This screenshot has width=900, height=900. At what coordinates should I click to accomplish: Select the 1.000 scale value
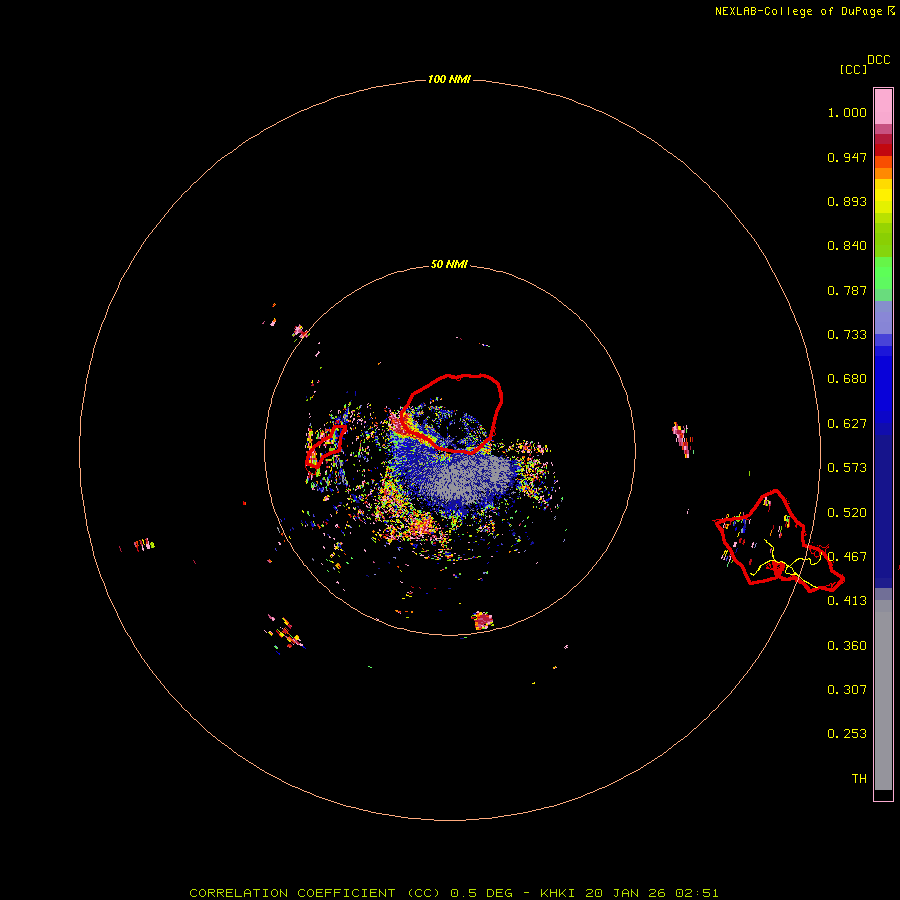(847, 112)
